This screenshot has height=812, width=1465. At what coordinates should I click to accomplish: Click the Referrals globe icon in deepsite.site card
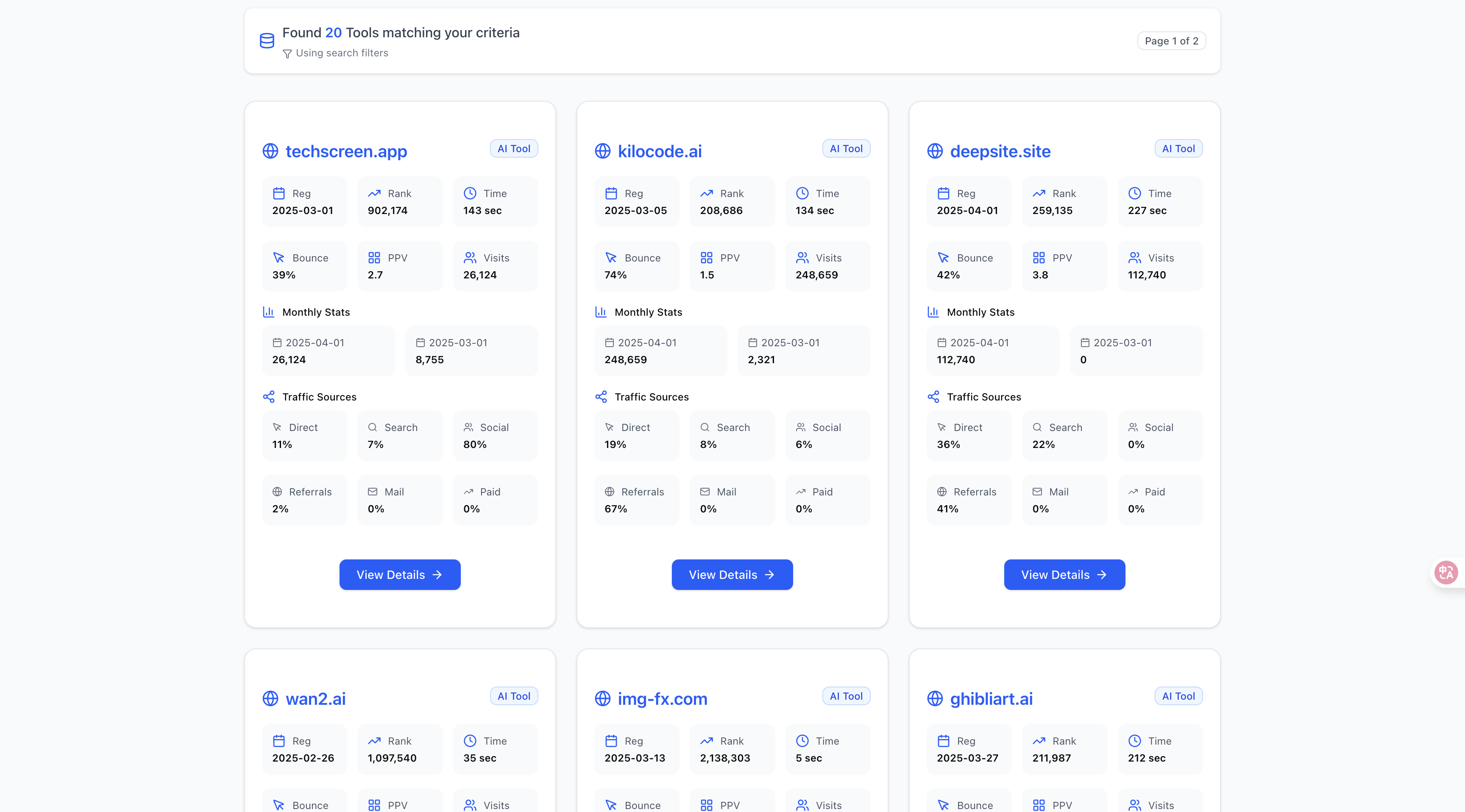click(942, 491)
